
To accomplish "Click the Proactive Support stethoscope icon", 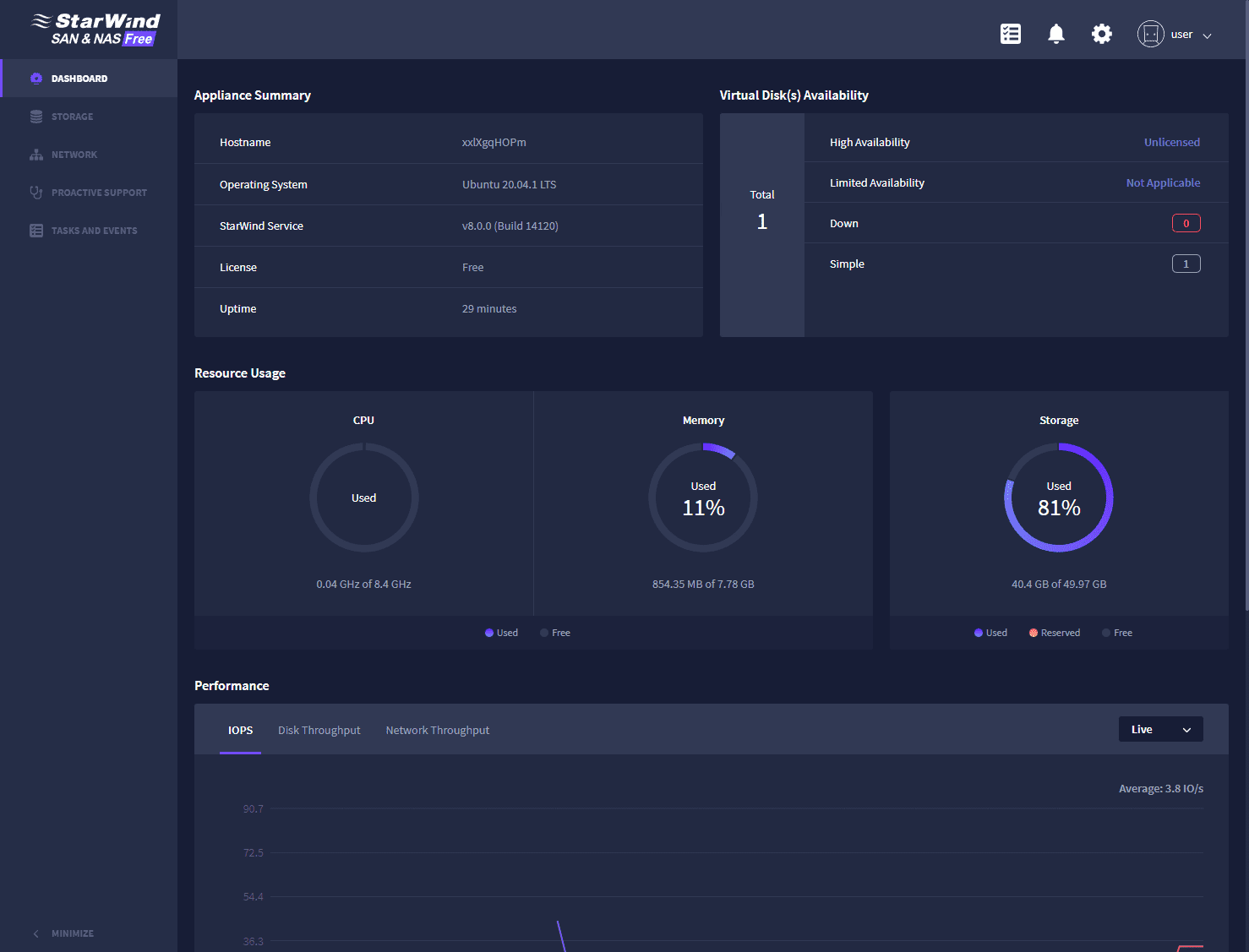I will 36,193.
